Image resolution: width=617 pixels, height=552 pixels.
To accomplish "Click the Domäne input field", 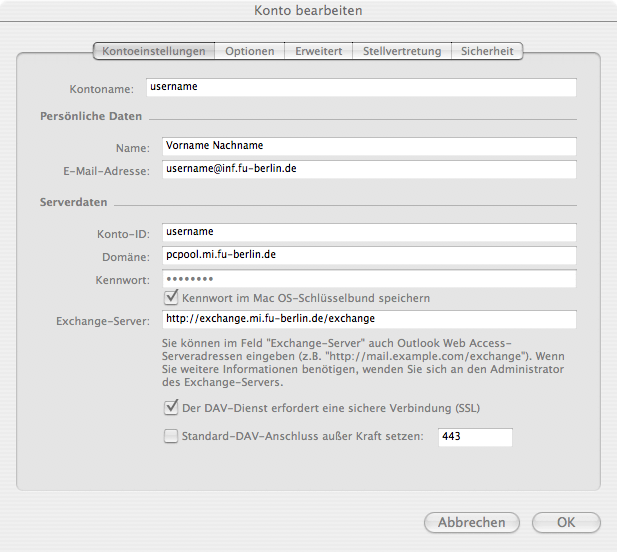I will coord(369,255).
